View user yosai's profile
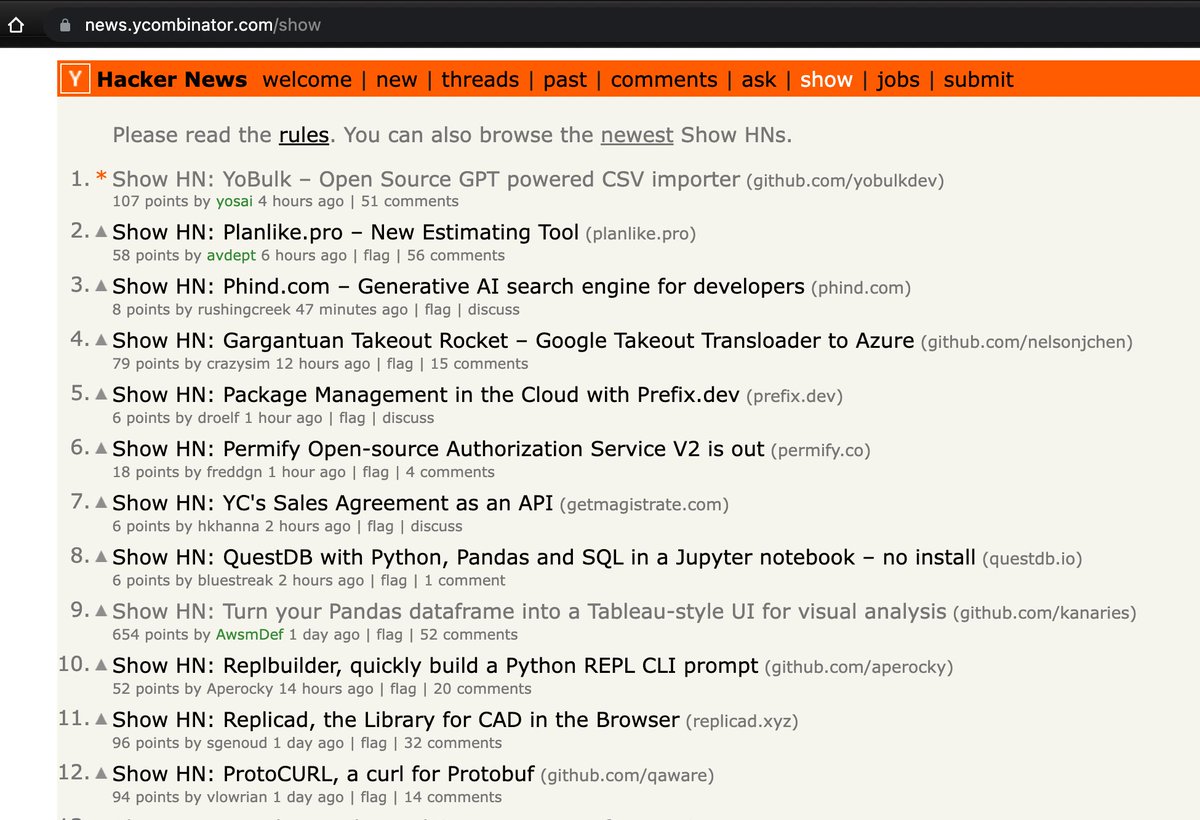This screenshot has width=1200, height=820. [235, 202]
